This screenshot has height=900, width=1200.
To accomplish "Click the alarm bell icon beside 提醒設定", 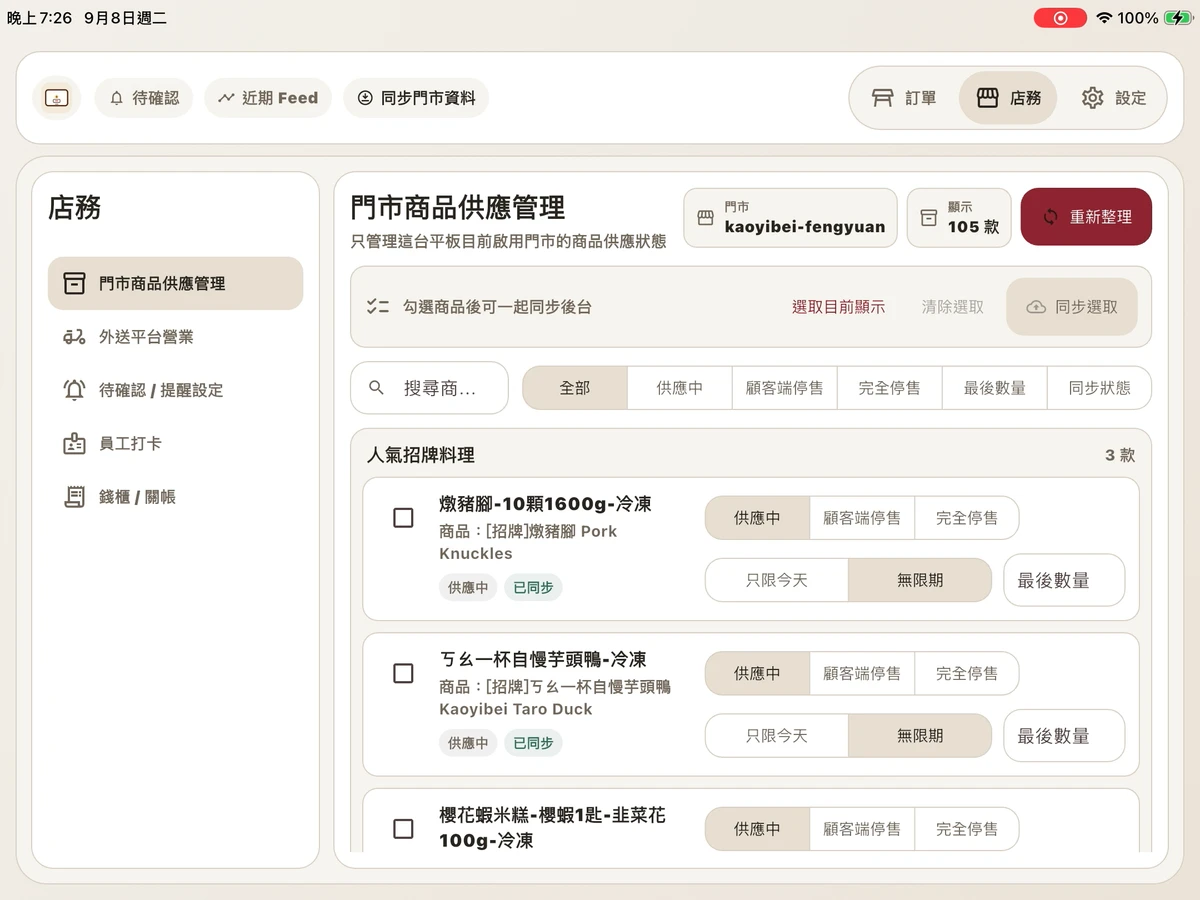I will tap(74, 390).
